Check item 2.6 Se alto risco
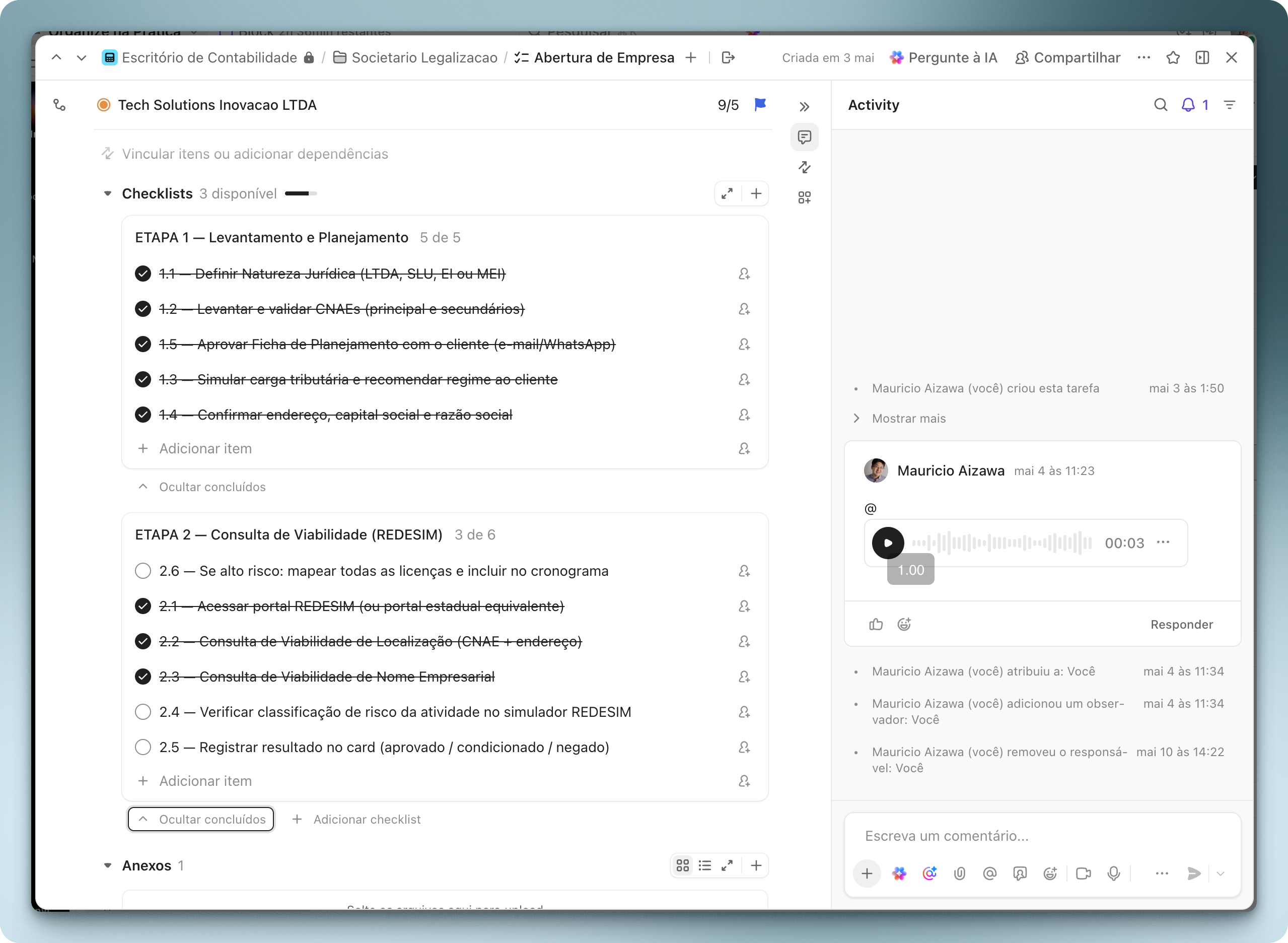 [143, 571]
